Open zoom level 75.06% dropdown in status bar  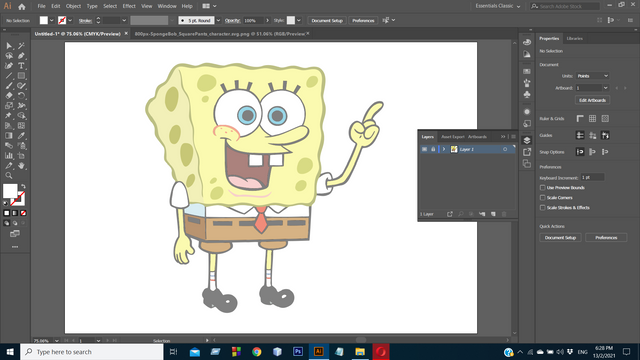(x=57, y=340)
